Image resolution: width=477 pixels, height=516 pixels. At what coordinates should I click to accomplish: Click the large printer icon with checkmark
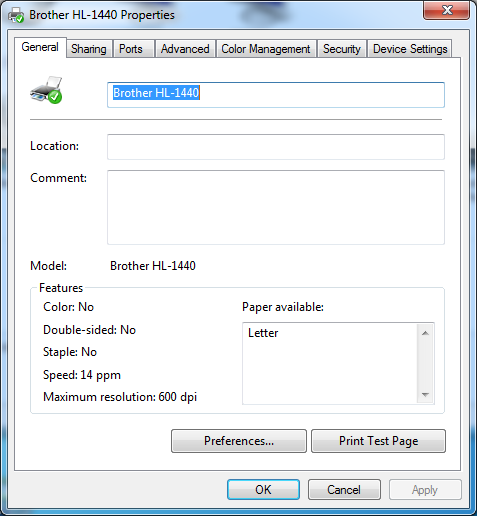pos(46,90)
